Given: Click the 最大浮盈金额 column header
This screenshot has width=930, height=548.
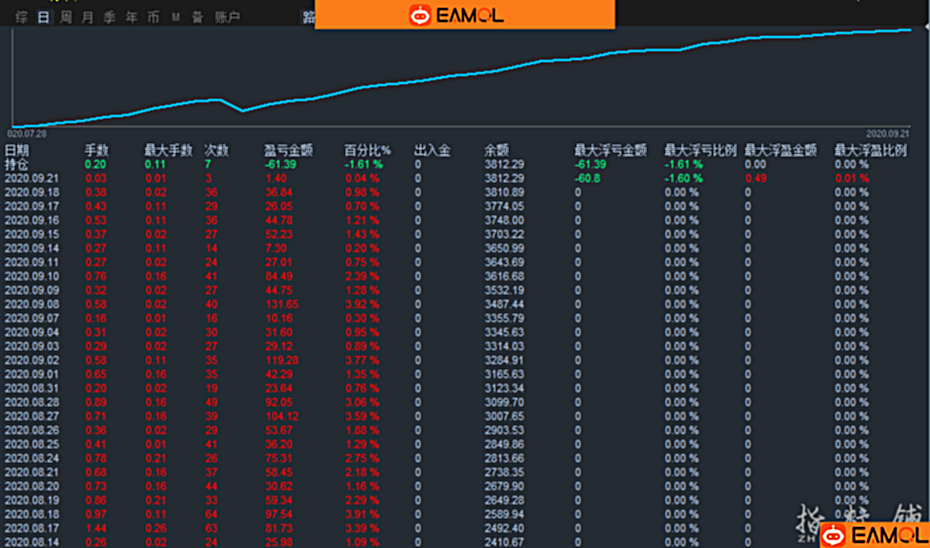Looking at the screenshot, I should click(781, 151).
